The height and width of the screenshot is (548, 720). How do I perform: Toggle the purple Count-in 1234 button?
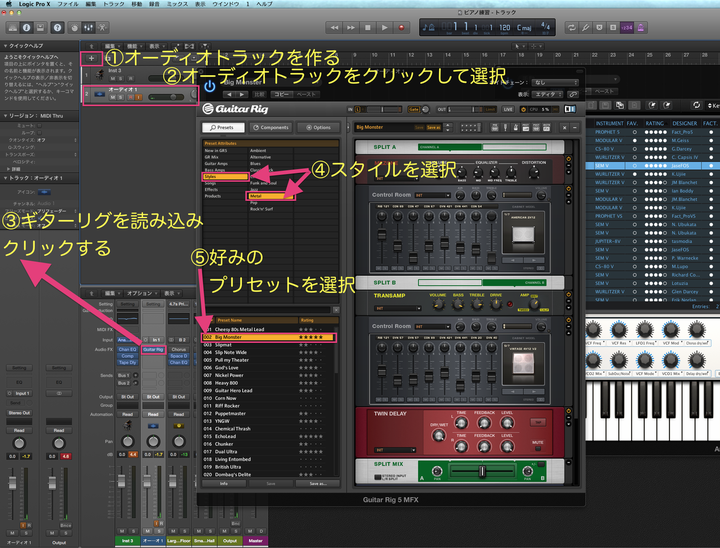pos(626,28)
